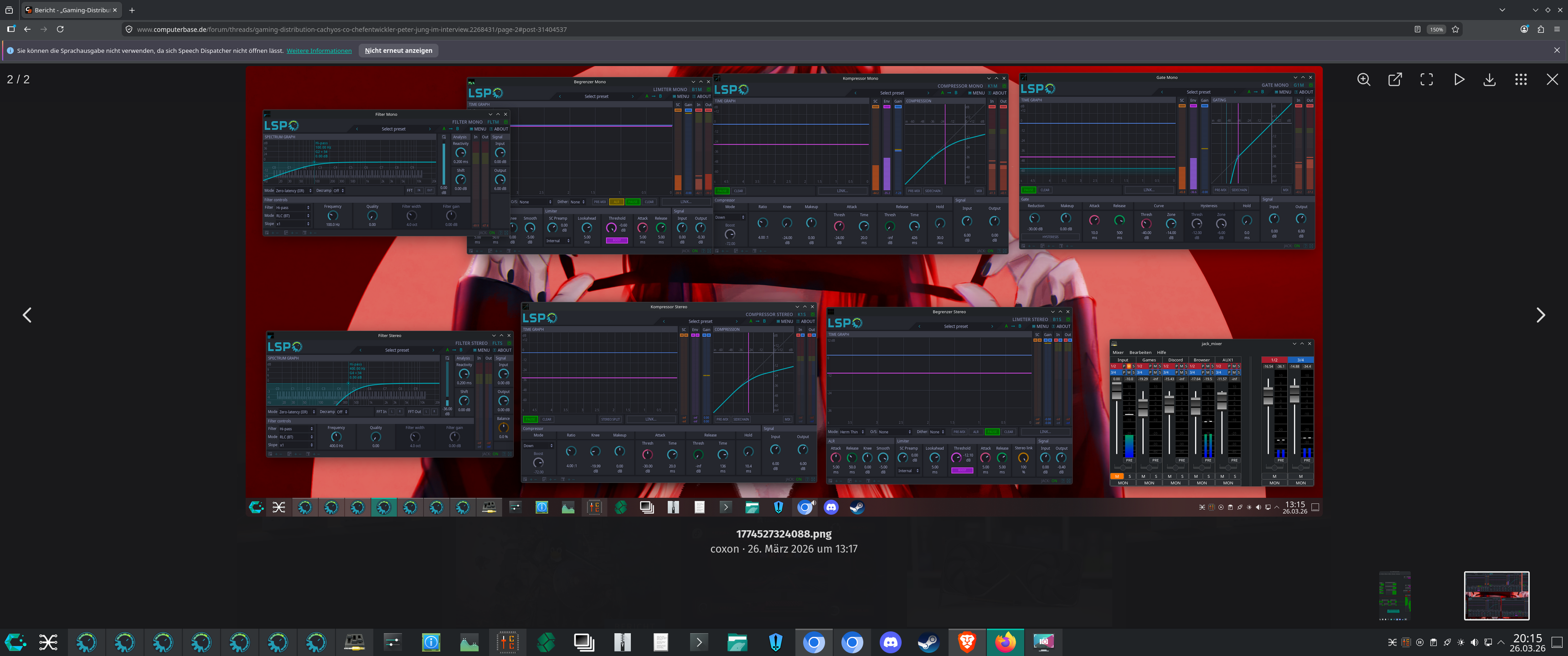Expand the system tray hidden icons arrow
The height and width of the screenshot is (656, 1568).
[x=1501, y=642]
